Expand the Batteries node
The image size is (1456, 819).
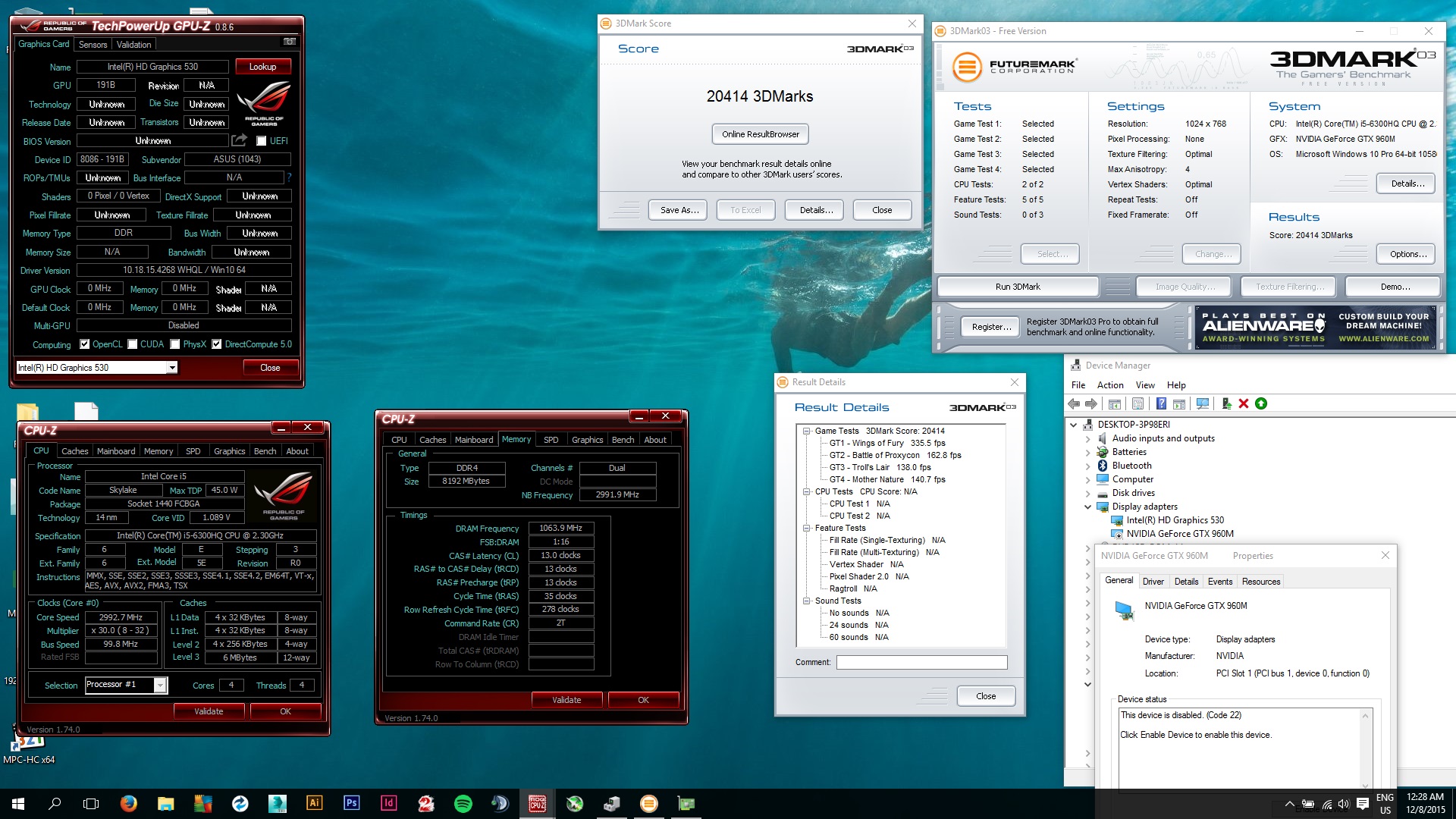(1088, 453)
